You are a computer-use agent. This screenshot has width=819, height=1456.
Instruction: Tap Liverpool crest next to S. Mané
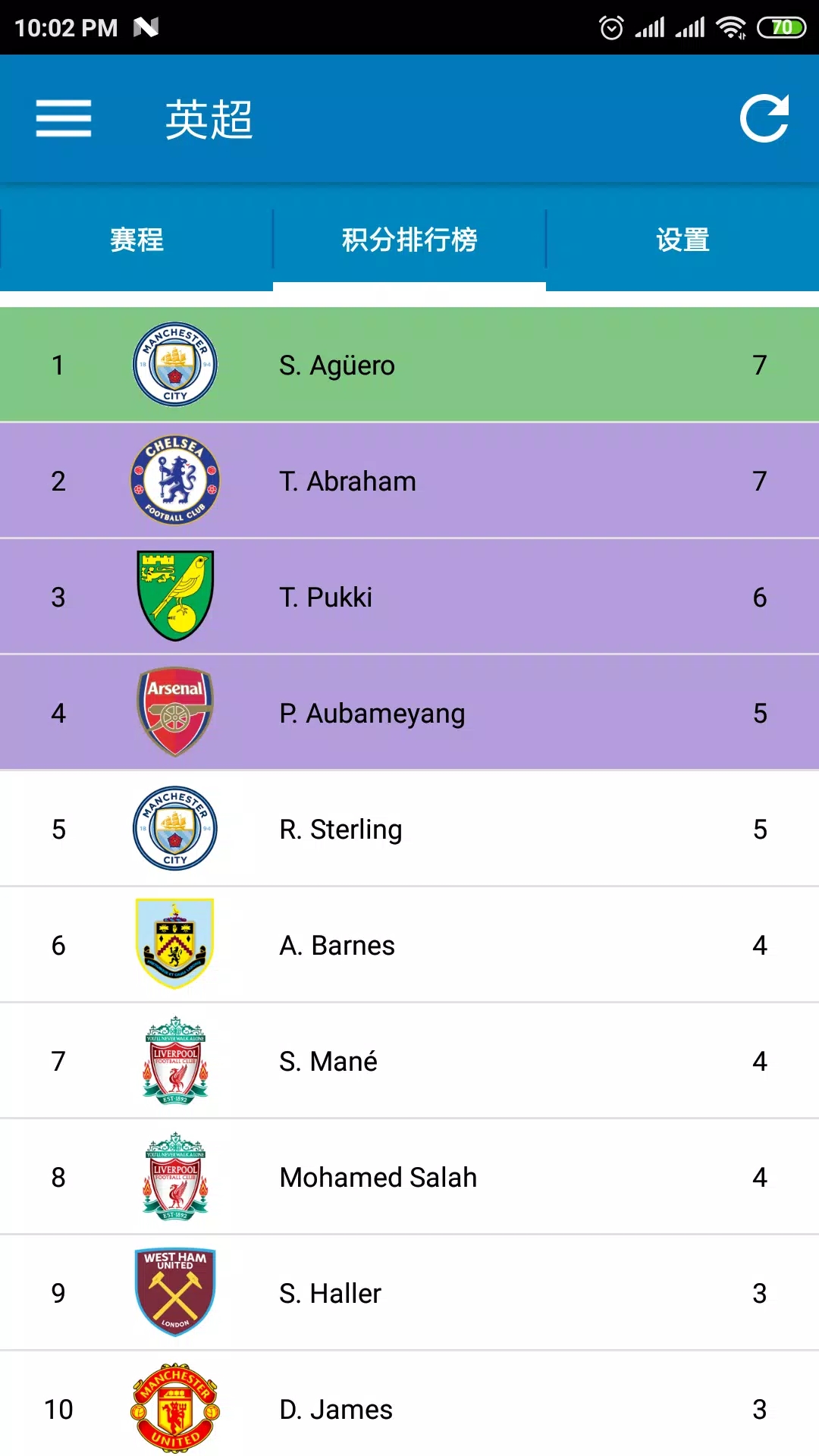[x=175, y=1060]
